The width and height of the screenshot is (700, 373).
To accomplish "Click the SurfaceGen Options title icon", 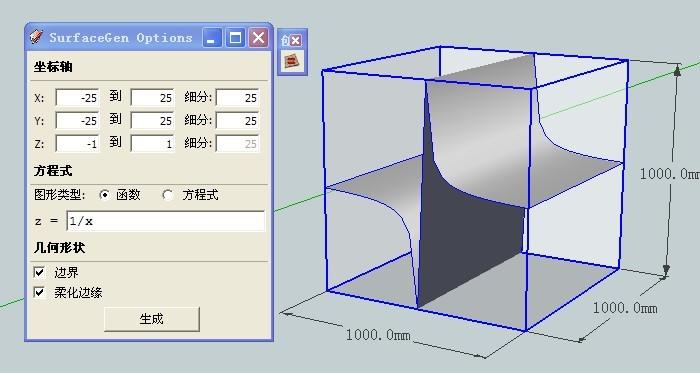I will coord(37,37).
